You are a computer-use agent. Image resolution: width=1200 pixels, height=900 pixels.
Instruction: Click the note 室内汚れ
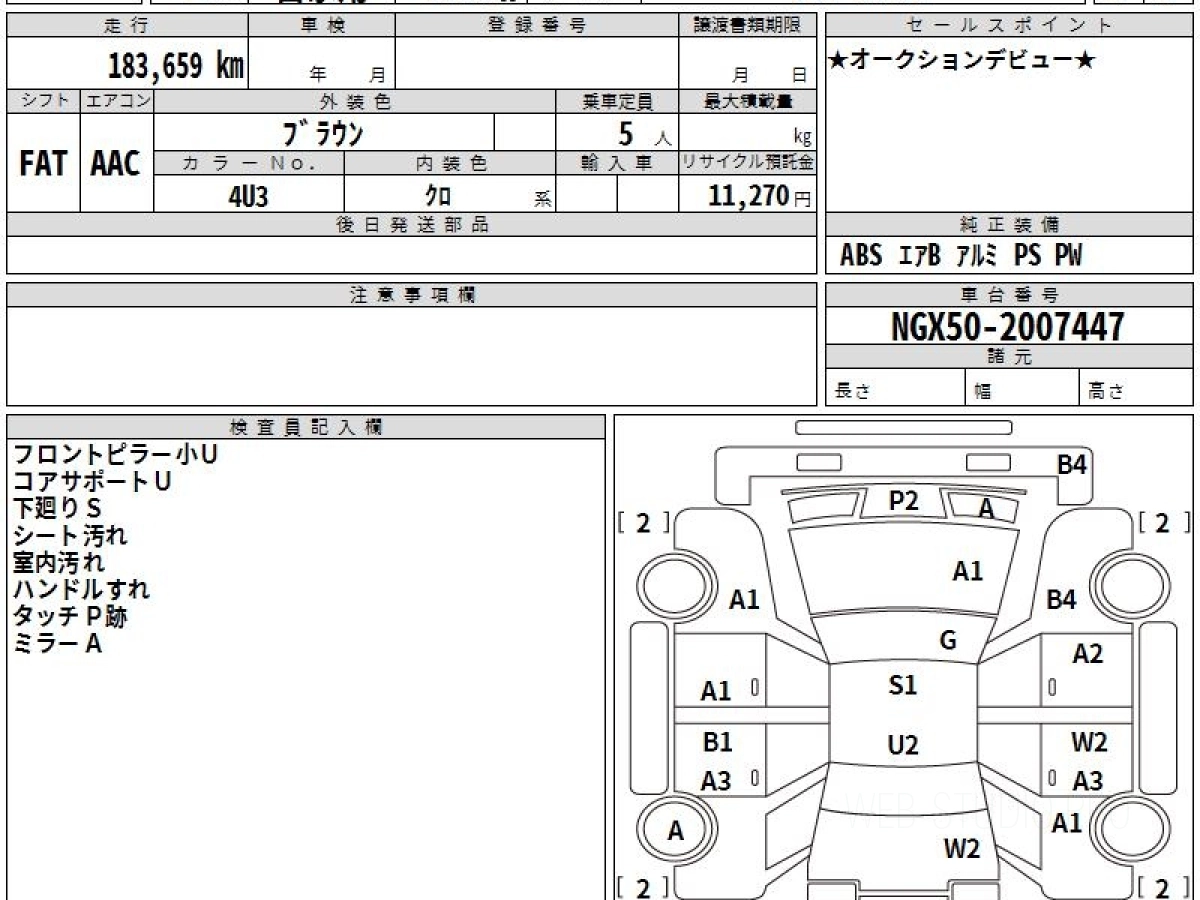[x=57, y=562]
